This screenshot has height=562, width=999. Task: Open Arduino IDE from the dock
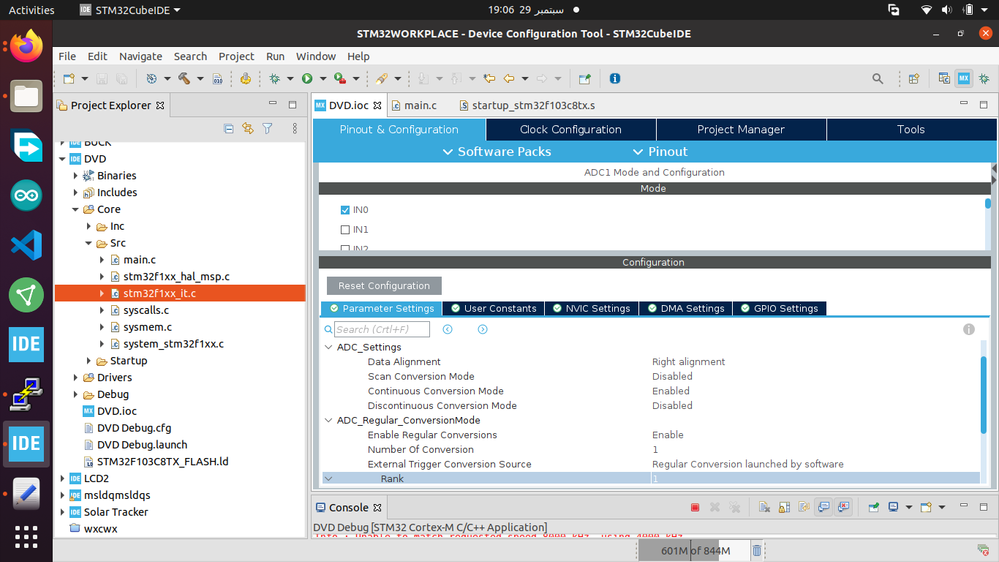26,195
